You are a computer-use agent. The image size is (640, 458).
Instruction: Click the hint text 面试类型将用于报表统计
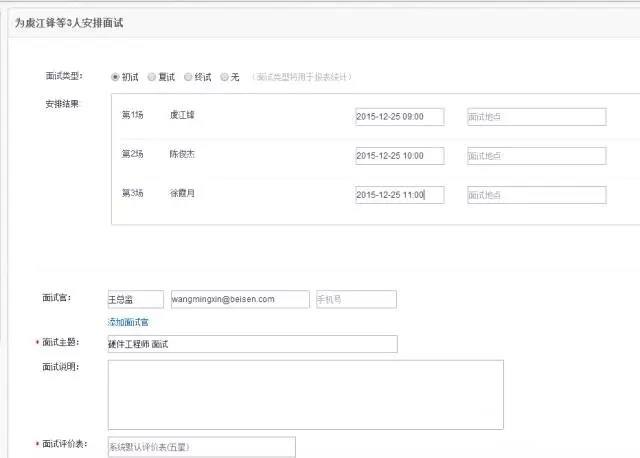[x=302, y=77]
